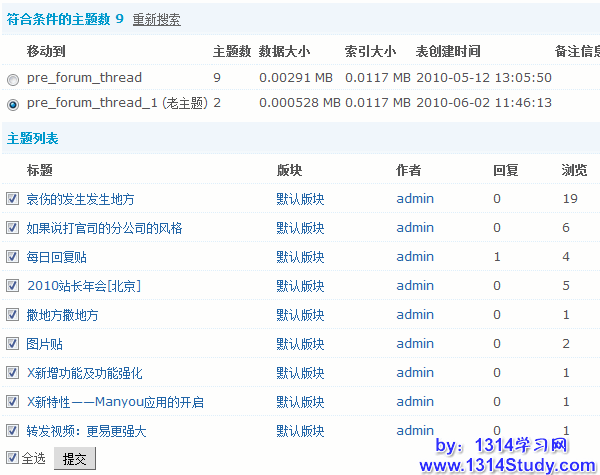This screenshot has width=600, height=475.
Task: Click 默认版块 link in 哀伤的发生发生地方 row
Action: (x=300, y=199)
